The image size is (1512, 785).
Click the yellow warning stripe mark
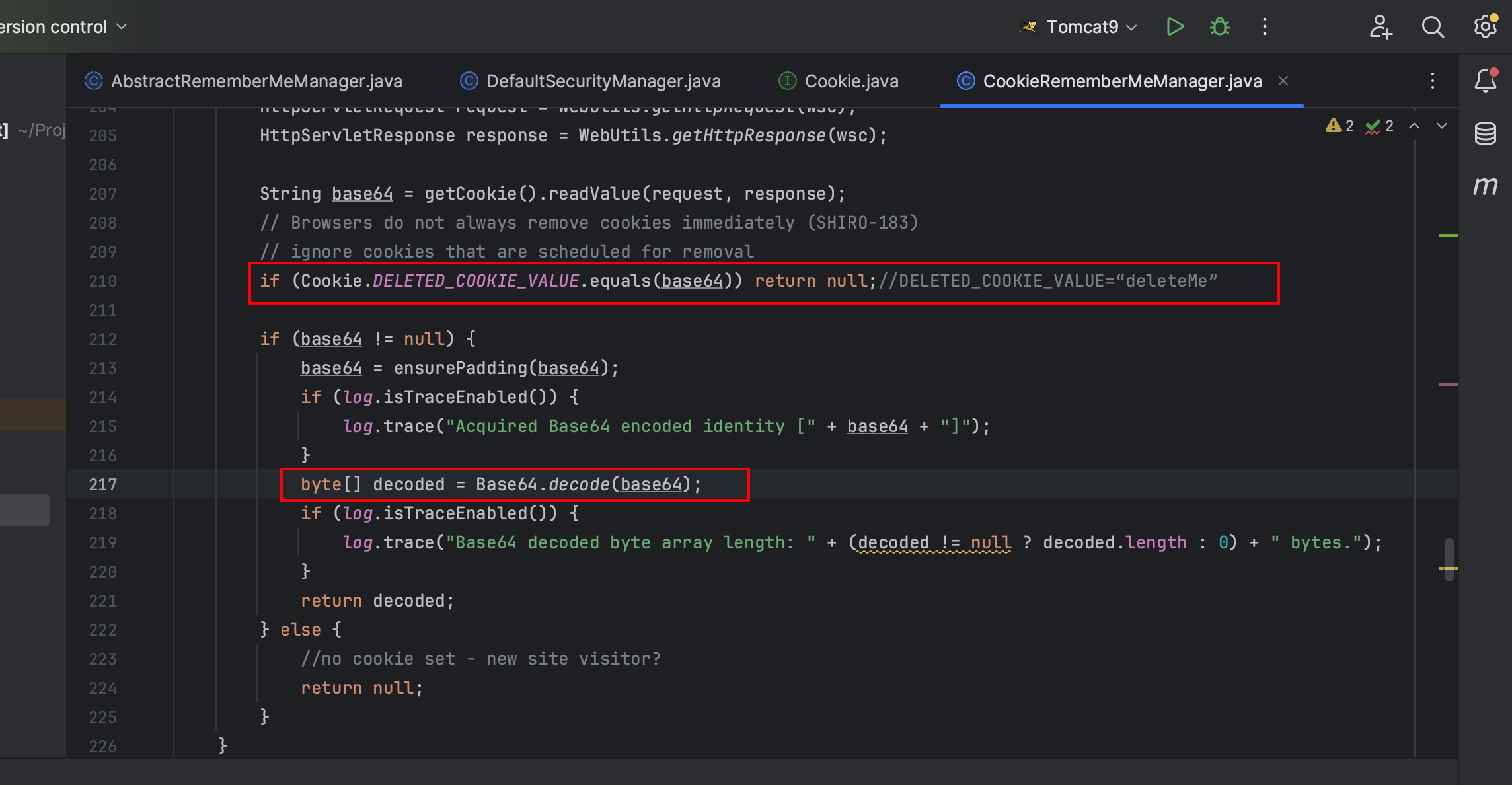click(x=1449, y=568)
